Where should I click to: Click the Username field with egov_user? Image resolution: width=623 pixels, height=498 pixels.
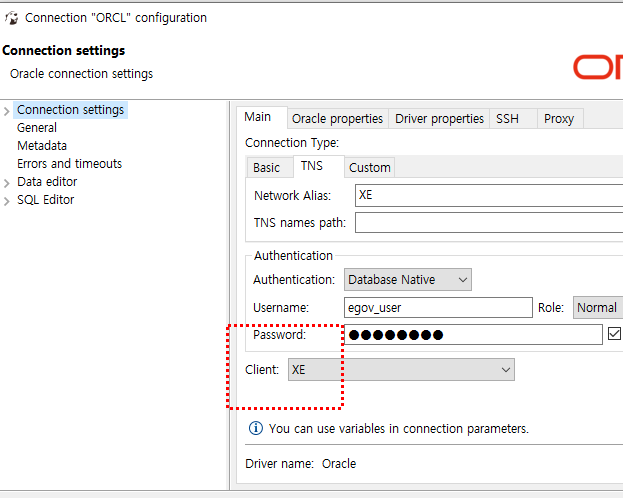438,307
